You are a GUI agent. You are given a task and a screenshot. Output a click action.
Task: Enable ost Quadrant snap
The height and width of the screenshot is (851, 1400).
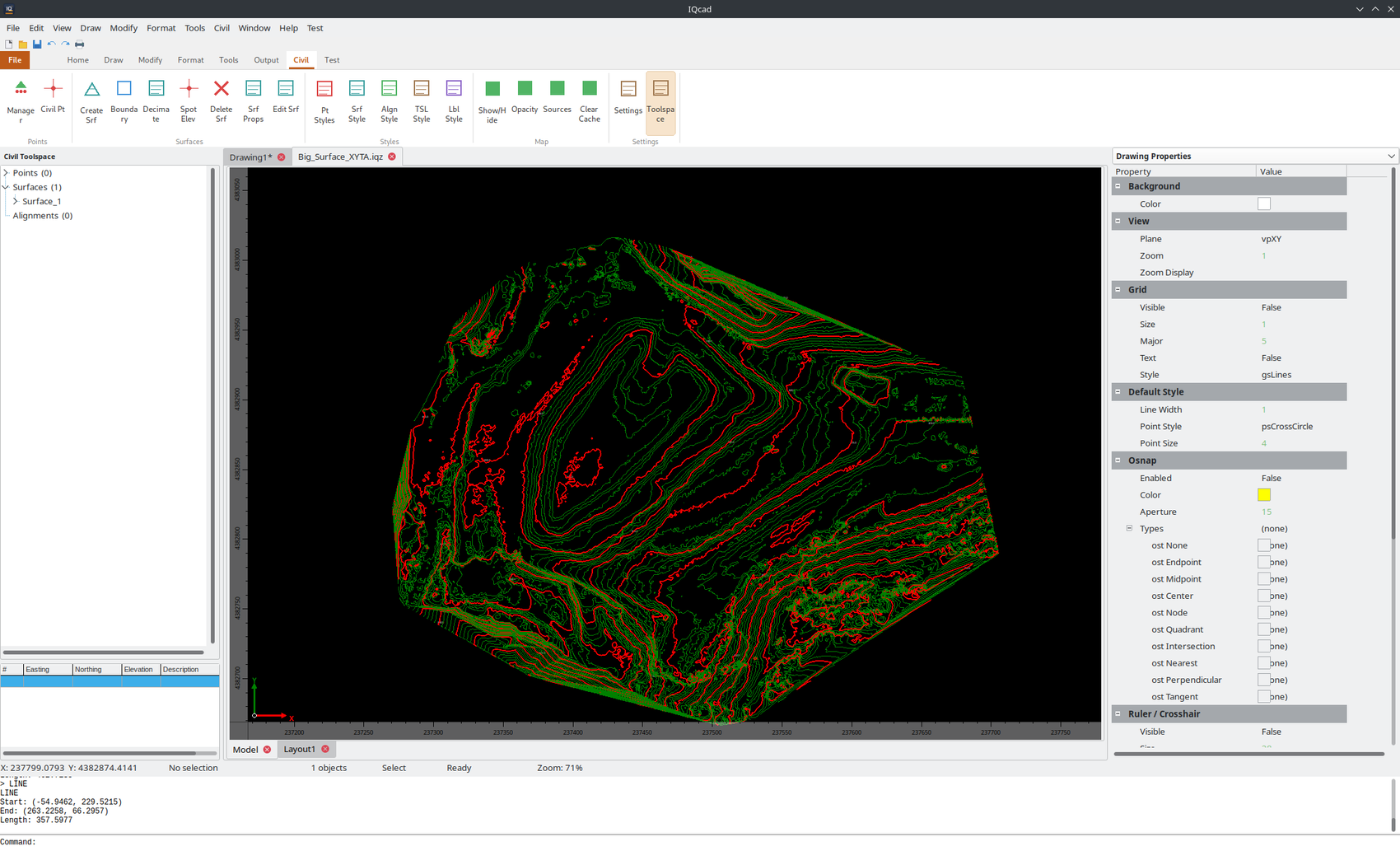1263,629
